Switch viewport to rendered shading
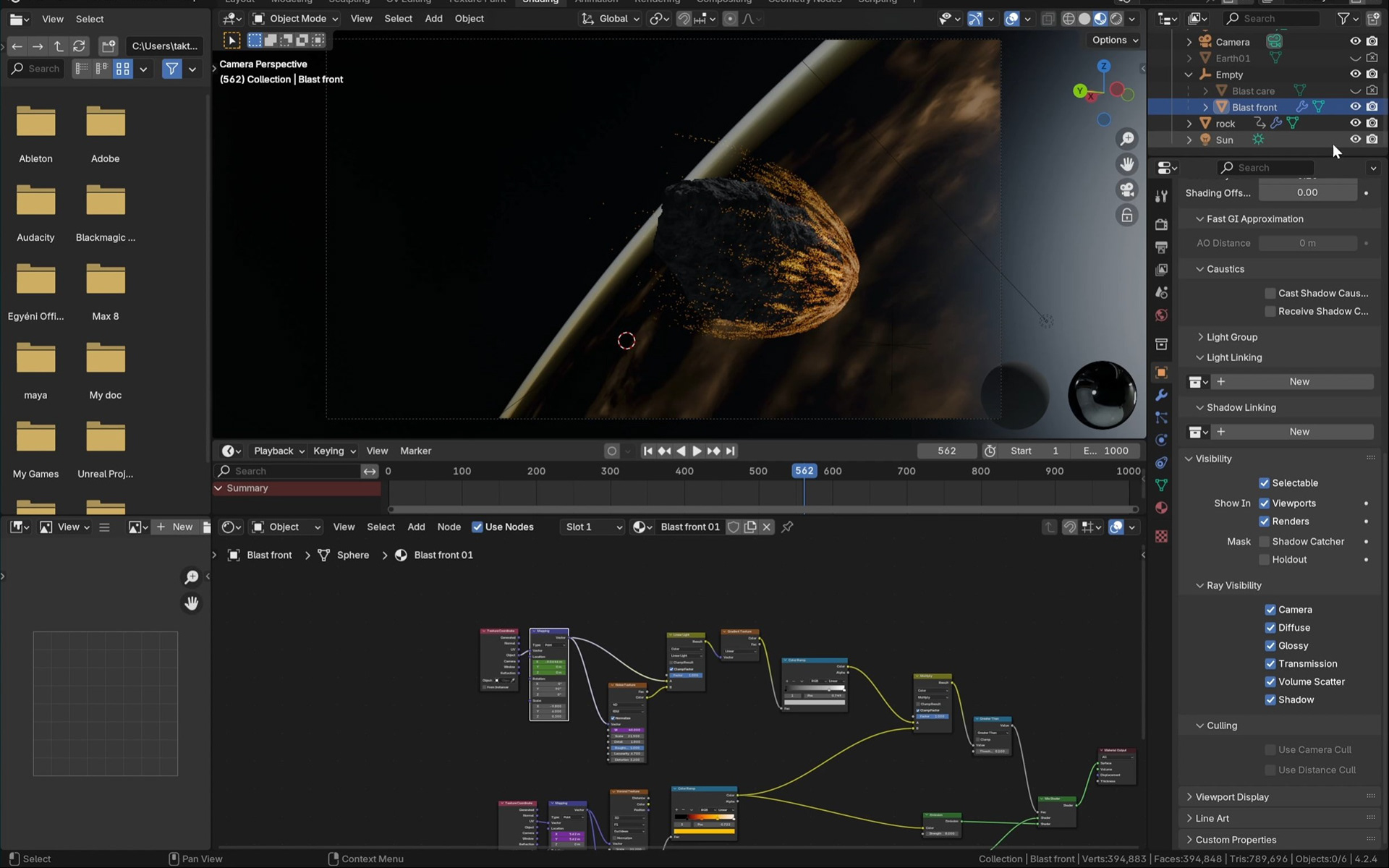The height and width of the screenshot is (868, 1389). click(x=1116, y=19)
